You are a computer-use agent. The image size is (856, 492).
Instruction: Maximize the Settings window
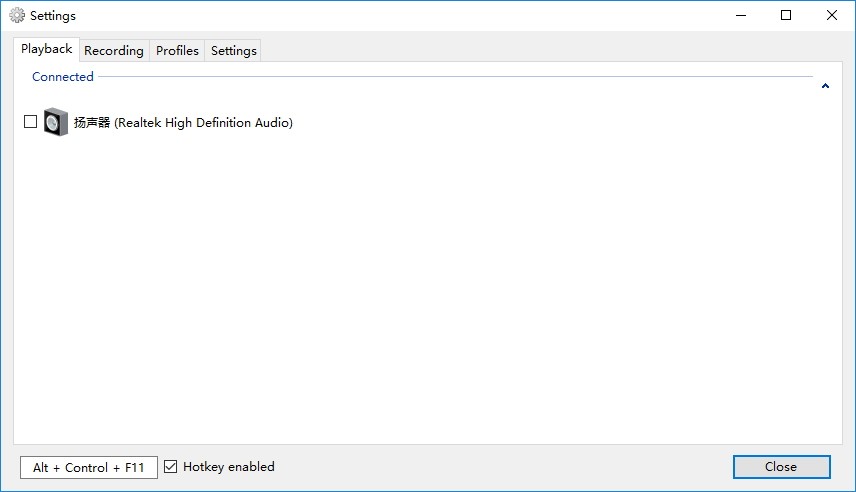786,16
